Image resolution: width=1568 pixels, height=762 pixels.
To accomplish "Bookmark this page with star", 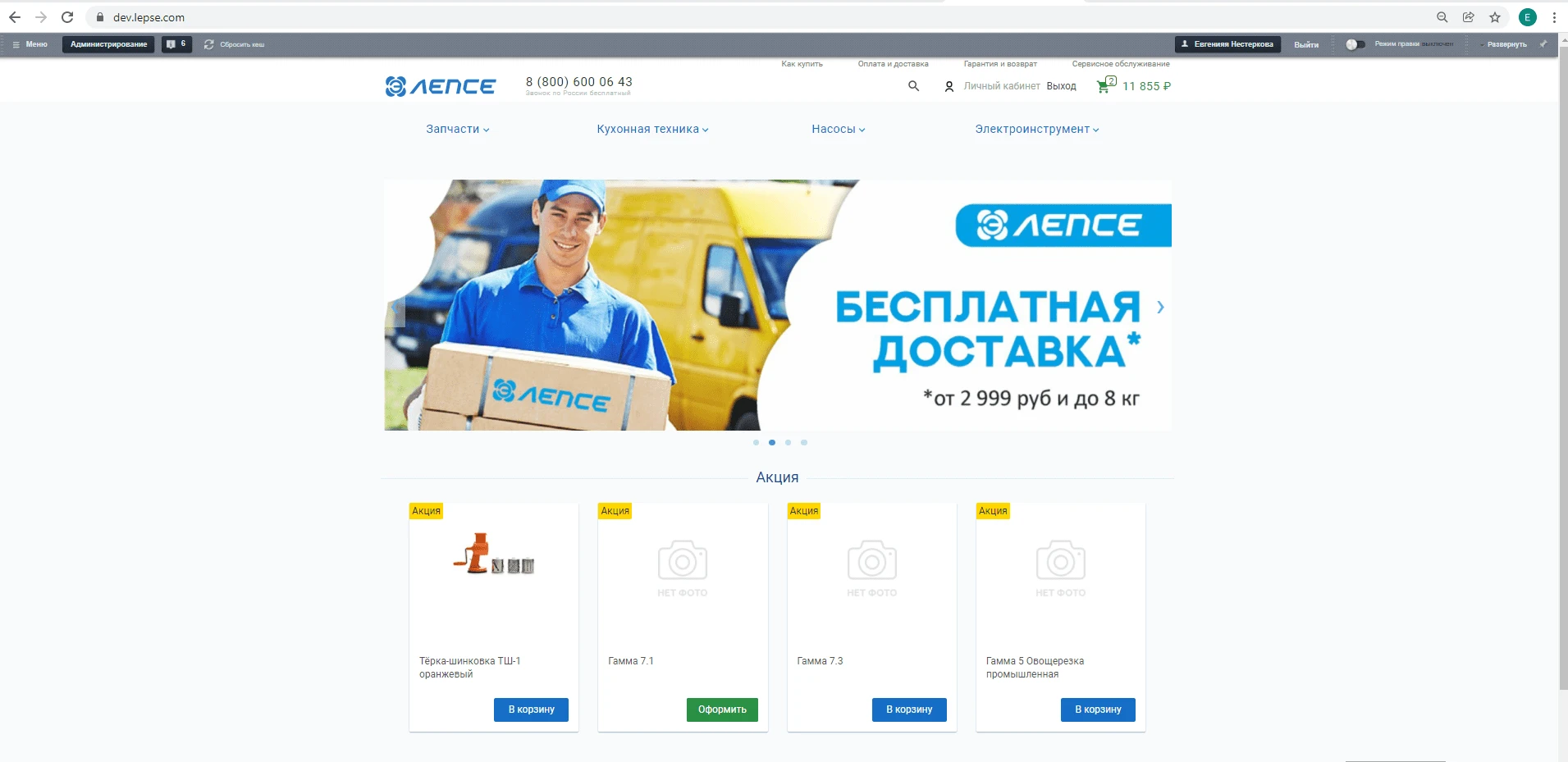I will point(1494,17).
